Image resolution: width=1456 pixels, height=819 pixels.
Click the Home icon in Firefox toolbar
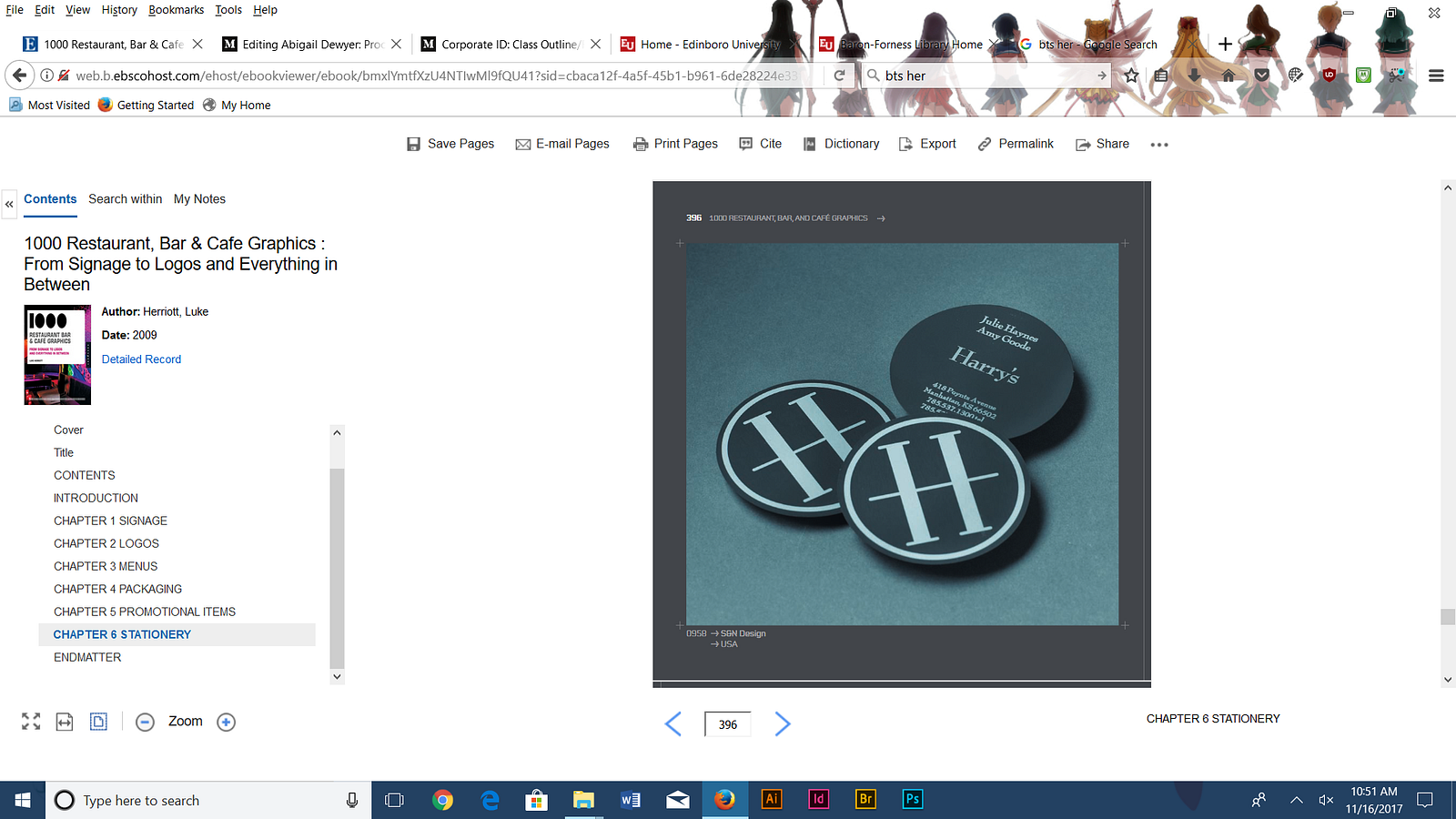pyautogui.click(x=1228, y=76)
